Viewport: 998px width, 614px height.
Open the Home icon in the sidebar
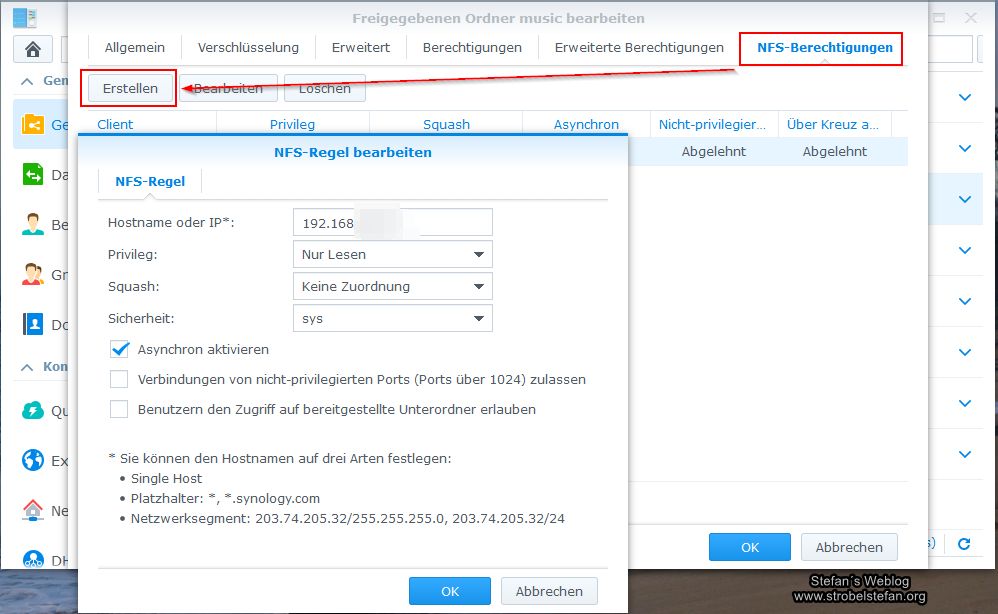point(34,47)
